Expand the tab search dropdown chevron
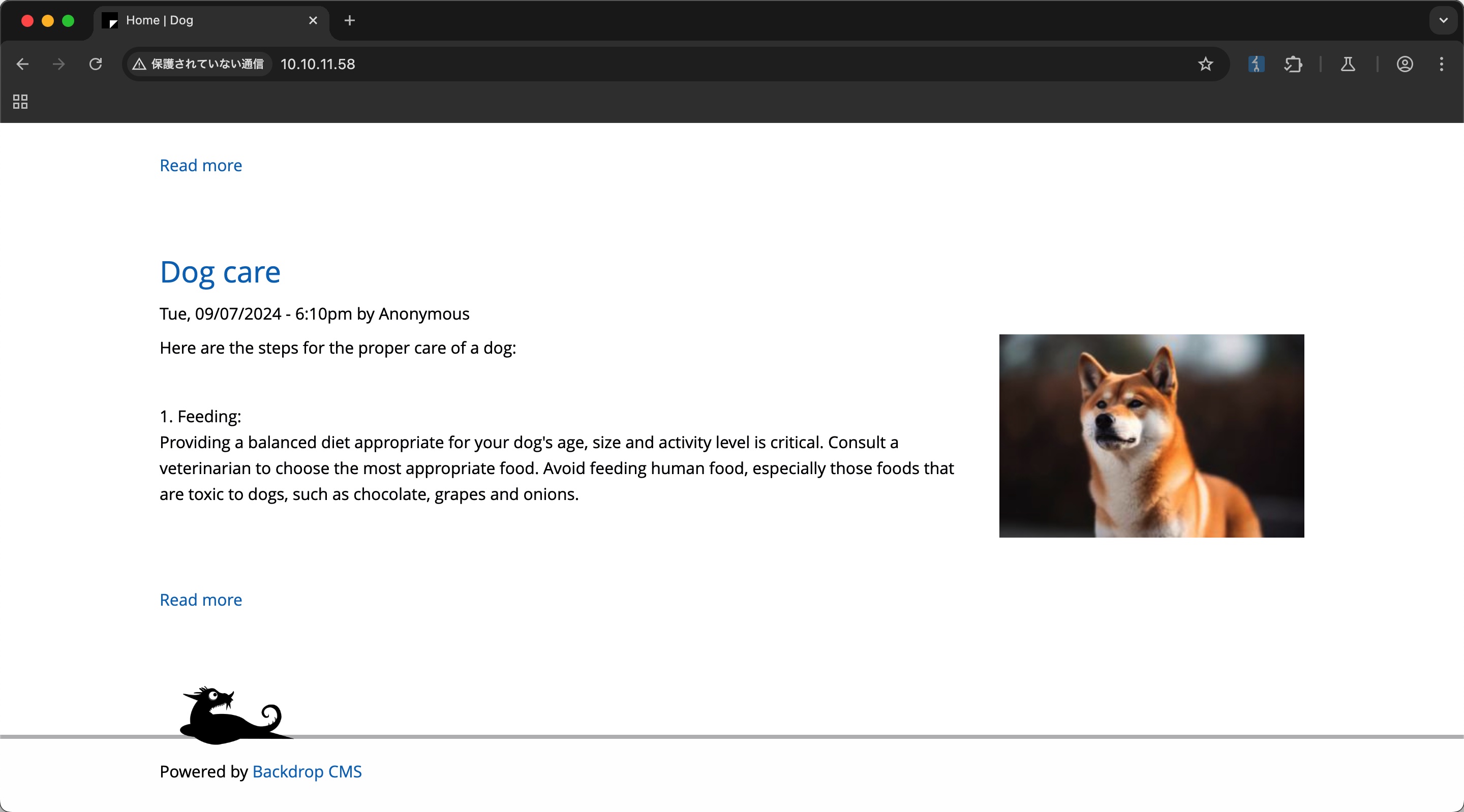The image size is (1464, 812). point(1443,20)
